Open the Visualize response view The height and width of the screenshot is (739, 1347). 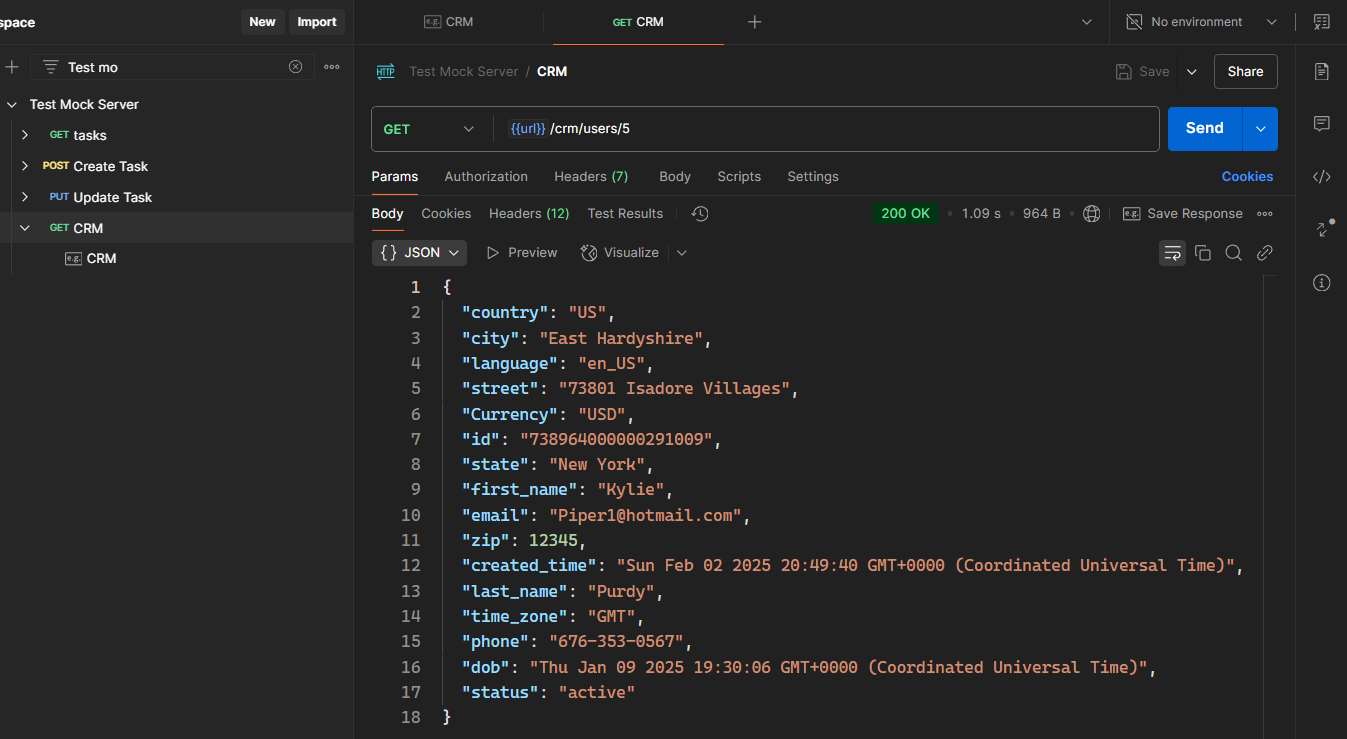(620, 253)
